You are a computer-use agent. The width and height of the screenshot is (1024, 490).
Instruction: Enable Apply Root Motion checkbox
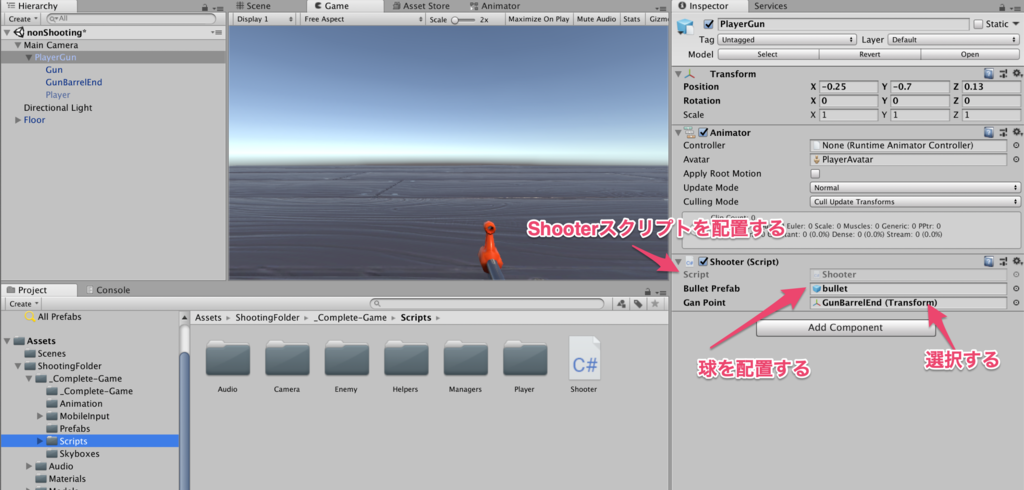tap(815, 174)
